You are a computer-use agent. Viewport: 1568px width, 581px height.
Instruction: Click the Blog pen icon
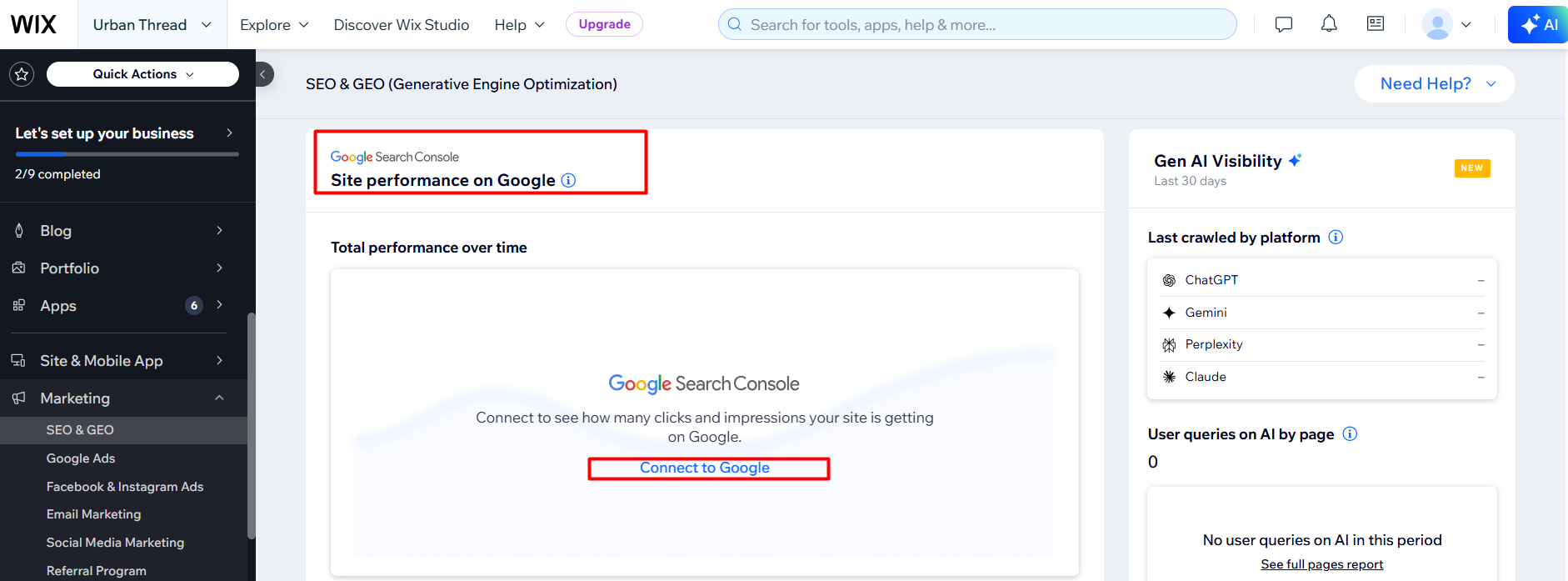point(19,230)
